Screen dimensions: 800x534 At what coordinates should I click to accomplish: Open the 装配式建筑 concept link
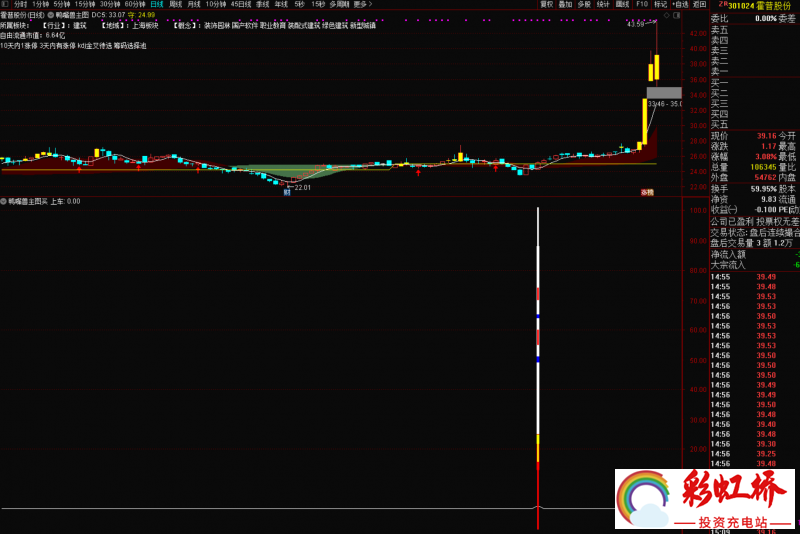tap(304, 26)
